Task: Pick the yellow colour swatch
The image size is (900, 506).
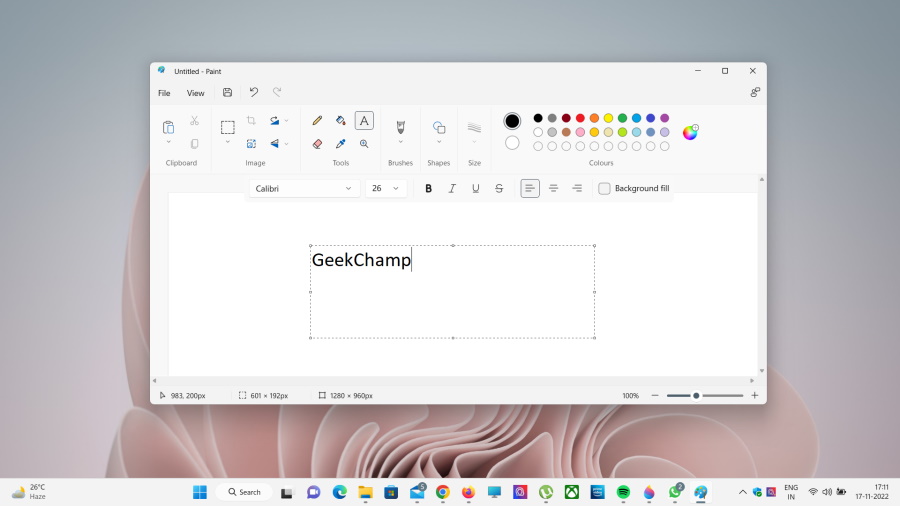Action: pyautogui.click(x=608, y=118)
